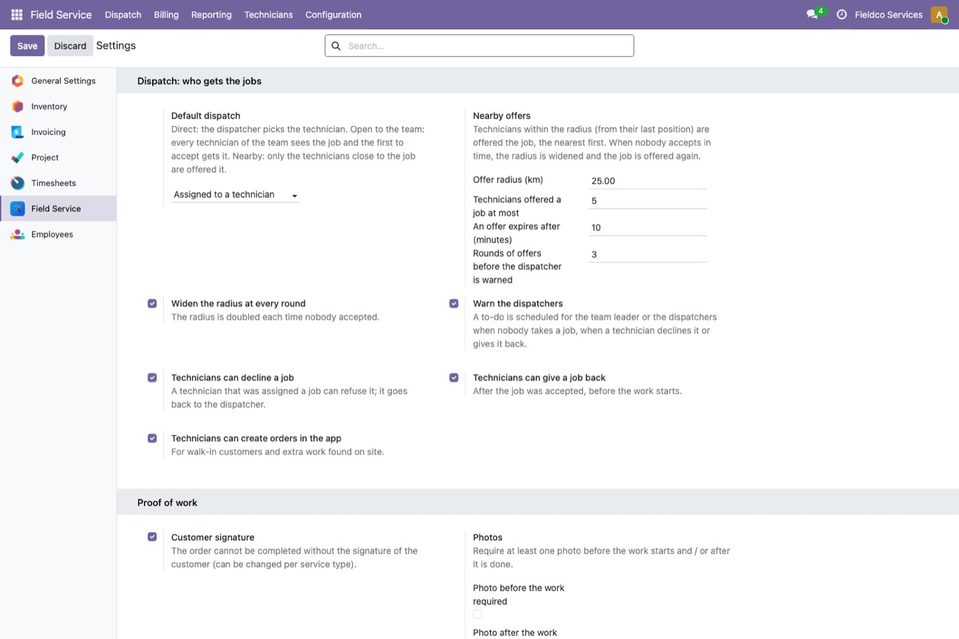Edit An offer expires after minutes field
The height and width of the screenshot is (639, 959).
pyautogui.click(x=648, y=227)
